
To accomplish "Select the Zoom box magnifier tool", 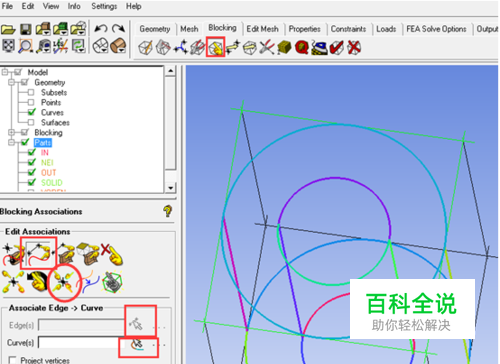I will 26,46.
